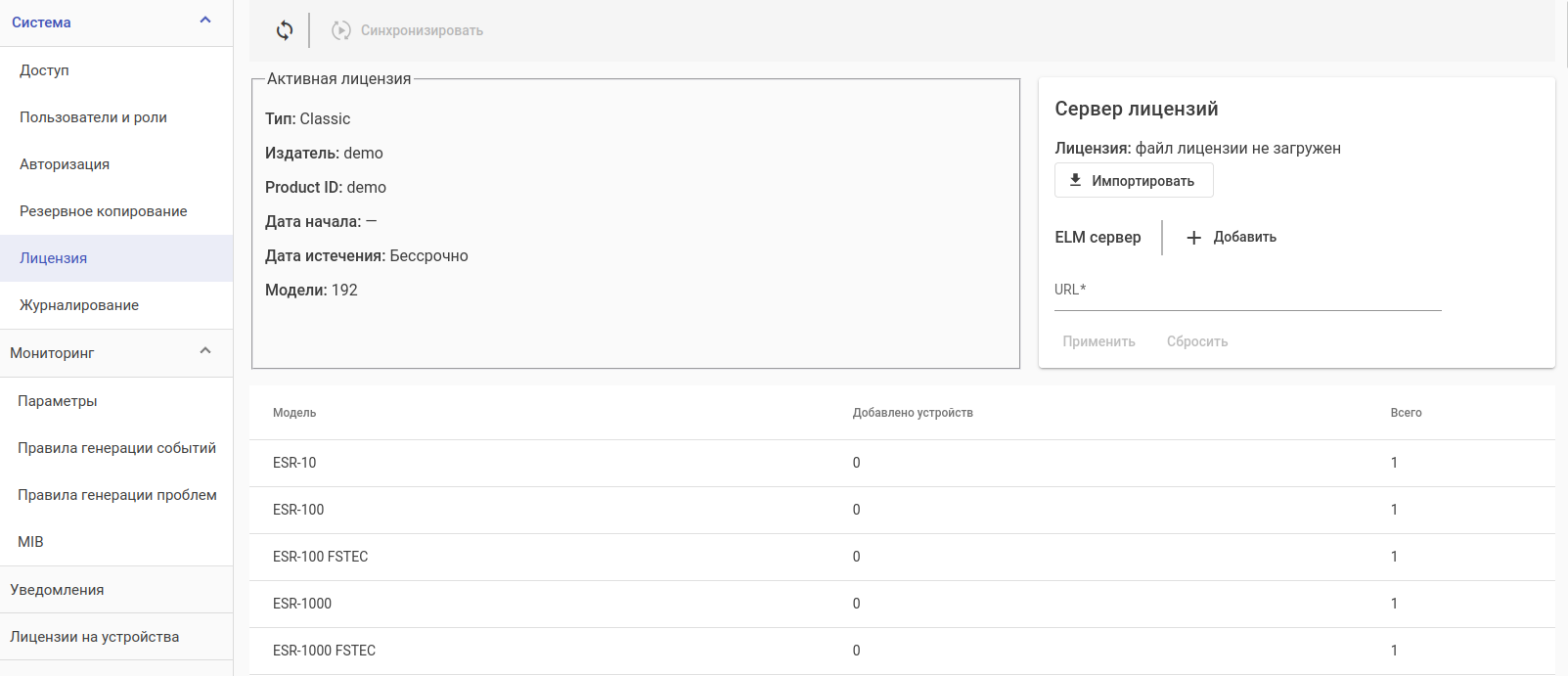The width and height of the screenshot is (1568, 676).
Task: Collapse the Мониторинг section chevron
Action: coord(205,351)
